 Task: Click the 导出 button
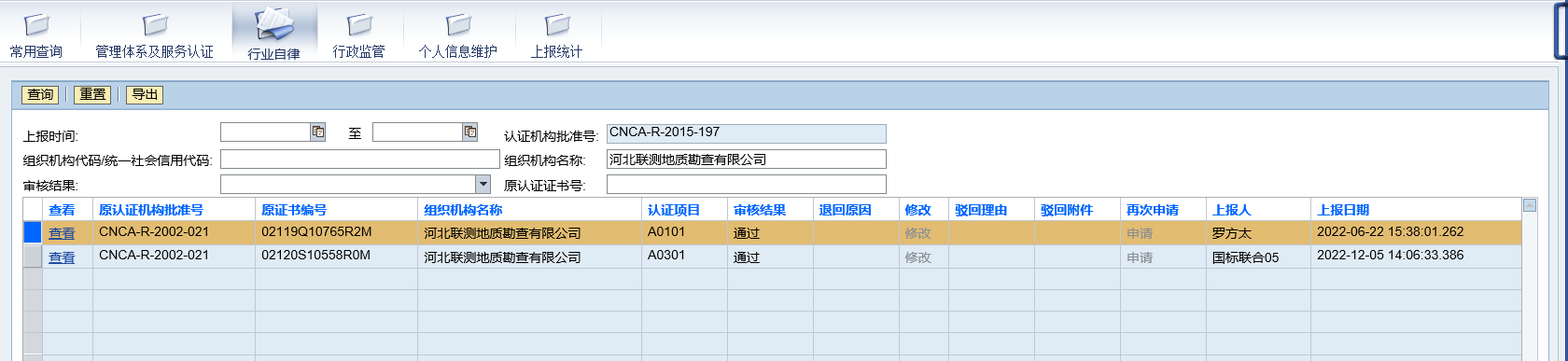click(x=145, y=94)
